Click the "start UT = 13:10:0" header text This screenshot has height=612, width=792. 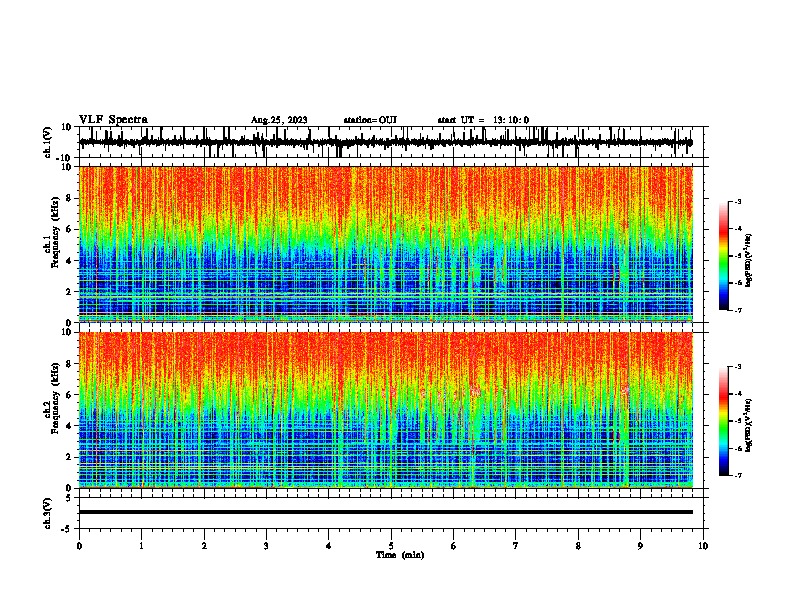coord(483,120)
